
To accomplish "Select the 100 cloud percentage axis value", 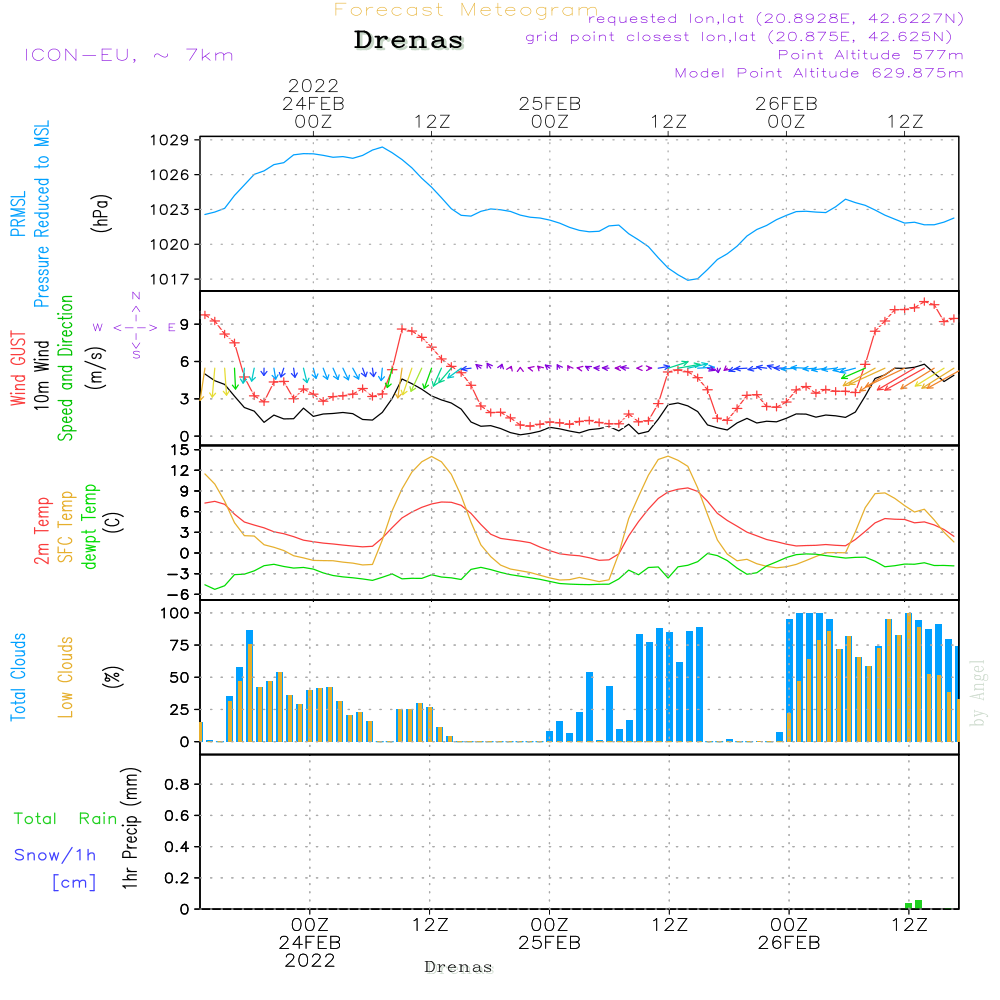I will (x=174, y=614).
